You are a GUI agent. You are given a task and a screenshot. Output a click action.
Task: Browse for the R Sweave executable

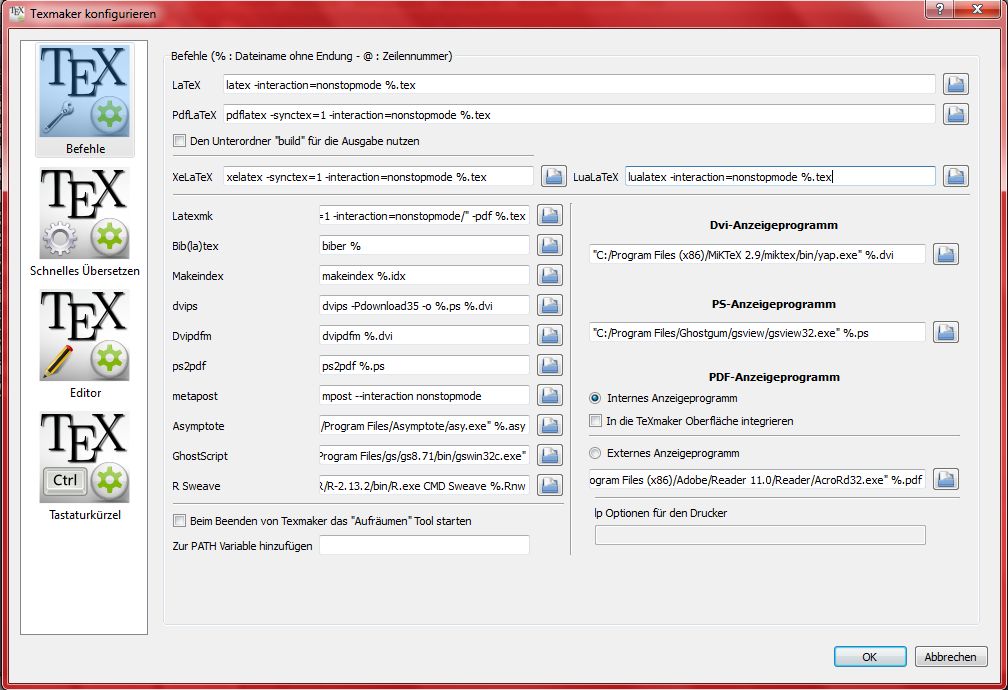click(550, 486)
